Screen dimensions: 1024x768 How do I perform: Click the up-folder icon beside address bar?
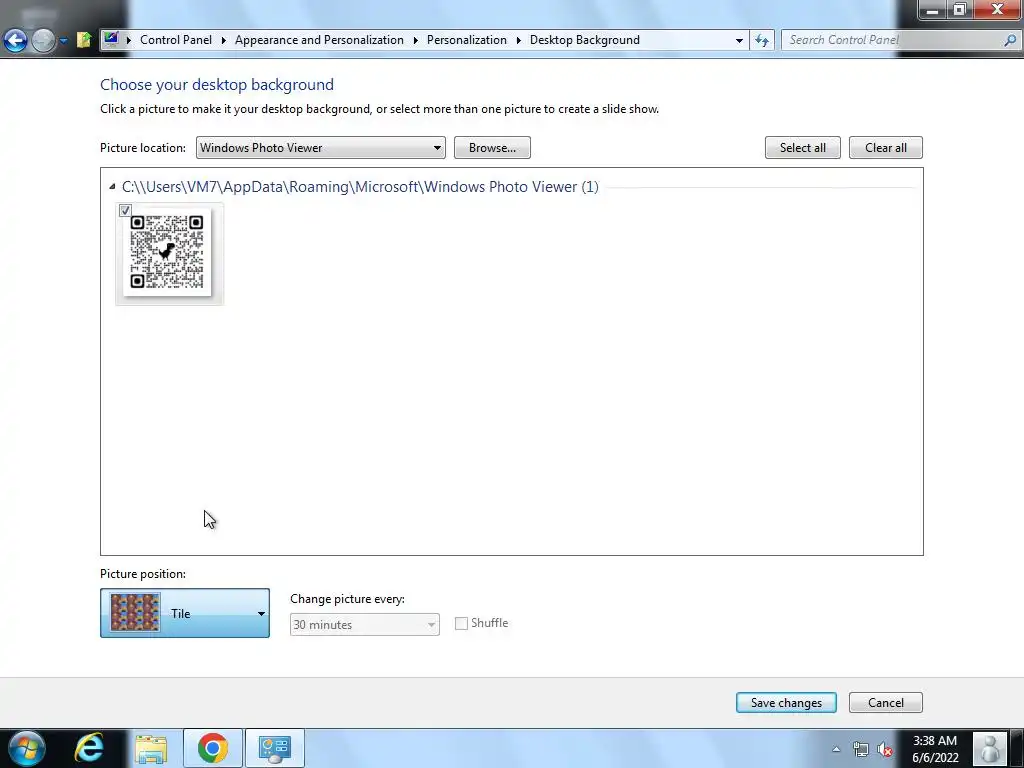click(84, 40)
